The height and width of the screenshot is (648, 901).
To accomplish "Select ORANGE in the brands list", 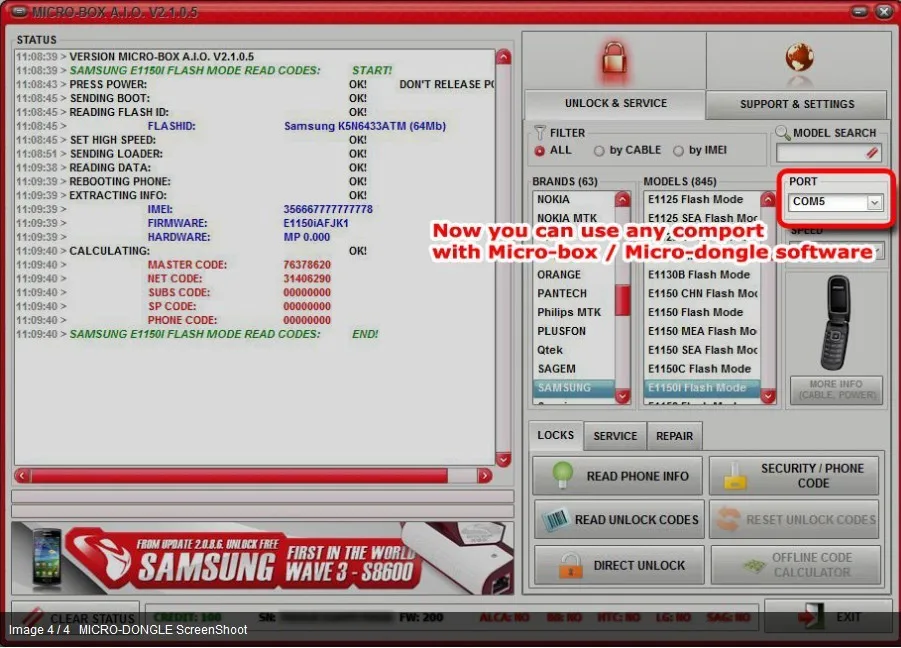I will (x=574, y=275).
